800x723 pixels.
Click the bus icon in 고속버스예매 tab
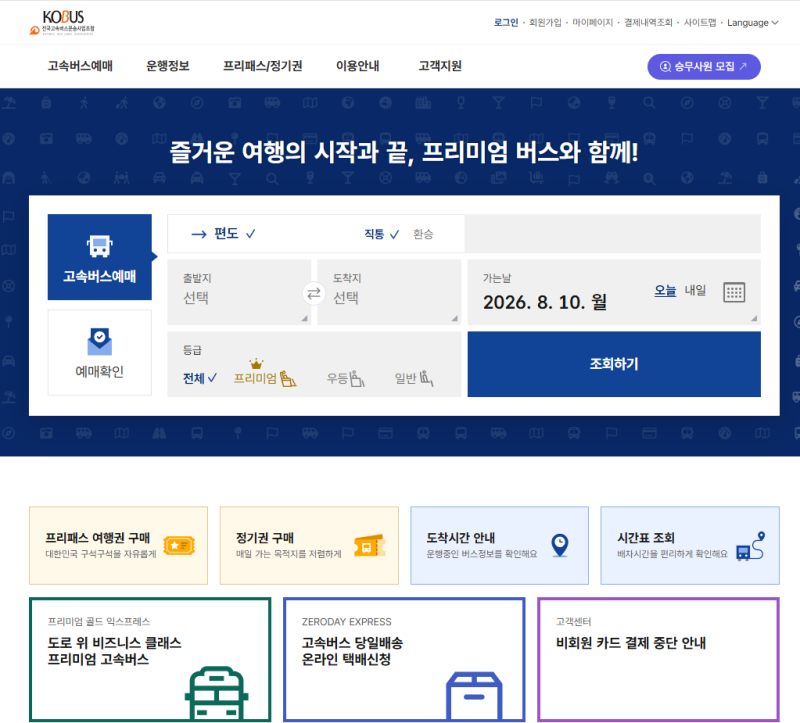99,246
